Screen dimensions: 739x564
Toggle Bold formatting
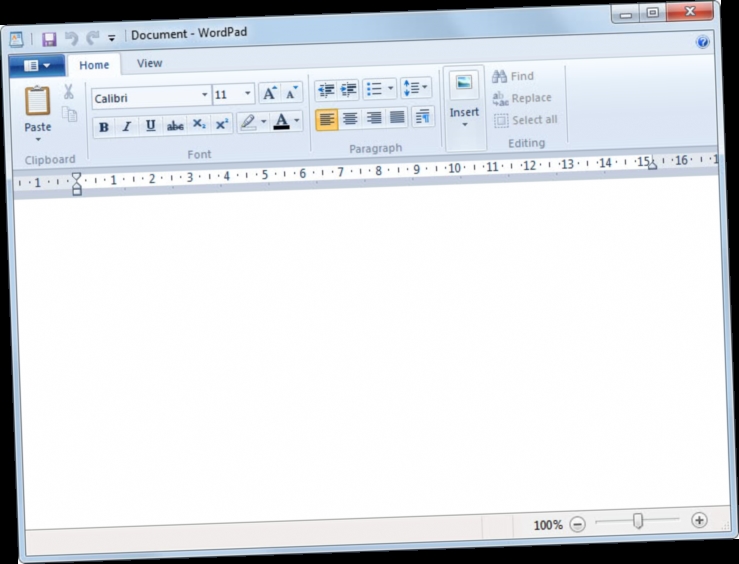coord(104,127)
